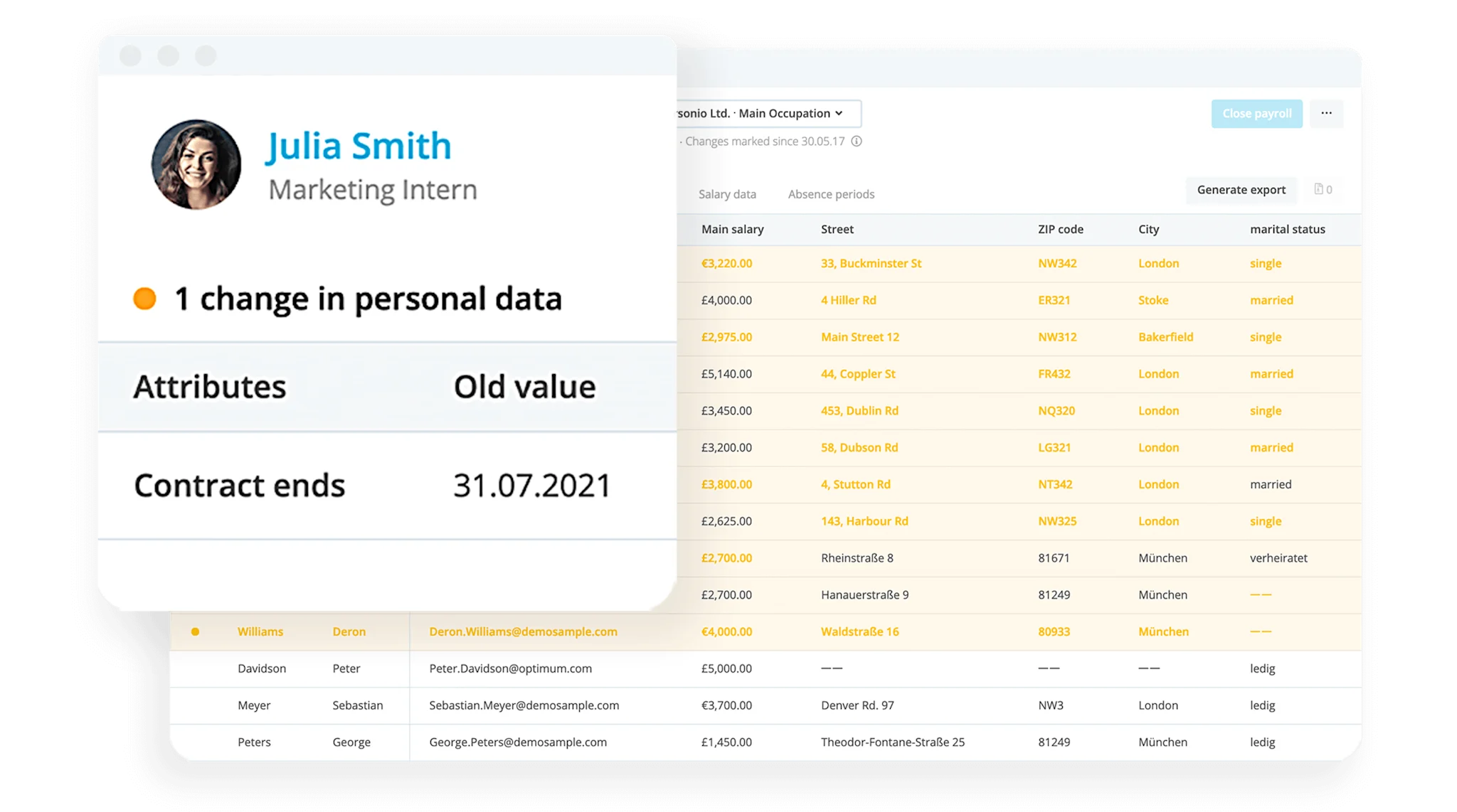Click the marital status column header
This screenshot has width=1457, height=812.
tap(1287, 230)
